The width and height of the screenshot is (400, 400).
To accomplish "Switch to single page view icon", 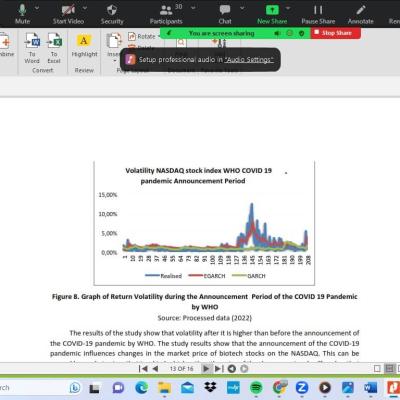I will coord(377,369).
